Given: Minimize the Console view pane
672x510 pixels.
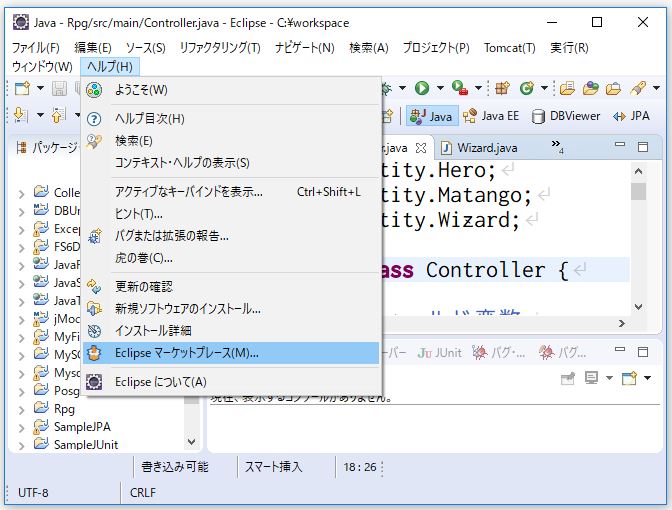Looking at the screenshot, I should (x=620, y=350).
